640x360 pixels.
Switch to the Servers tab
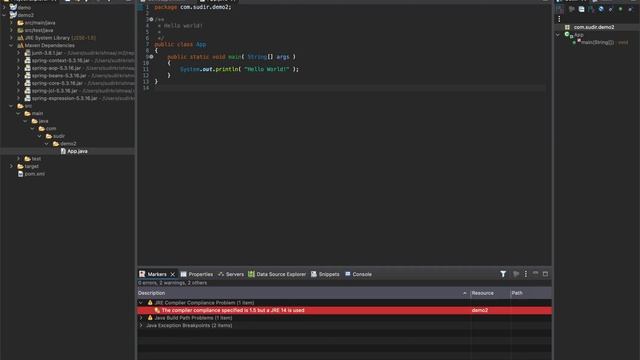coord(231,274)
